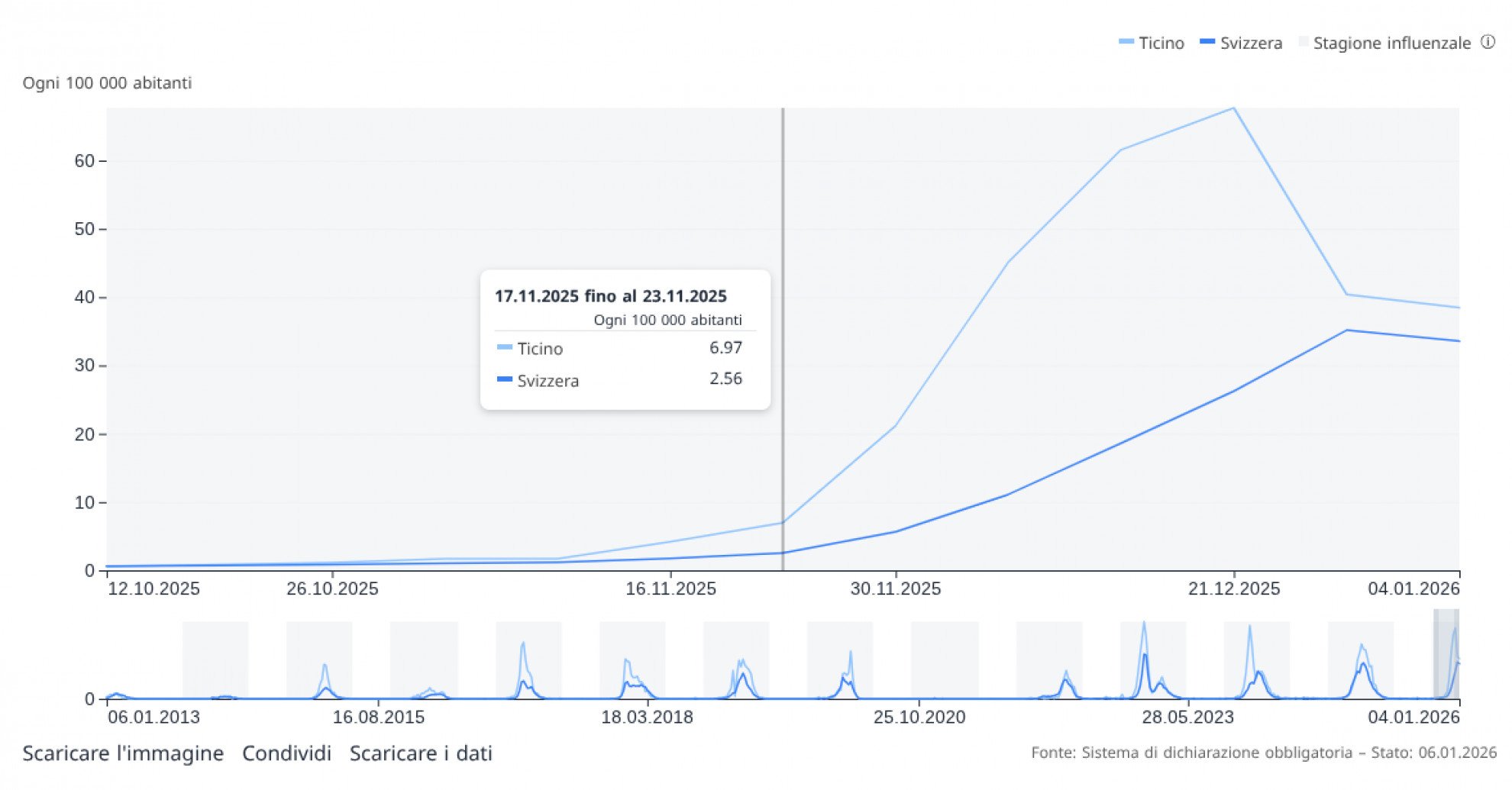This screenshot has height=790, width=1512.
Task: Open the Condividi share option
Action: 286,753
